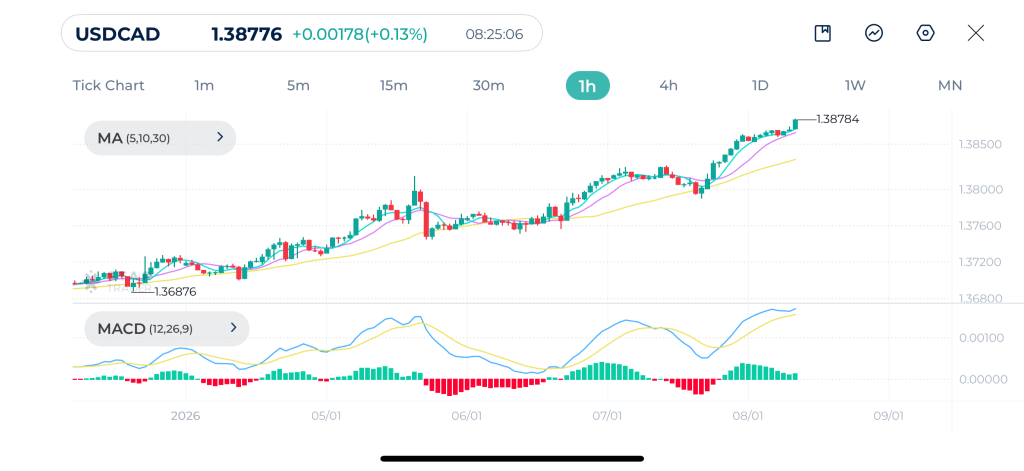Open the chart indicators icon
This screenshot has width=1024, height=471.
coord(874,33)
